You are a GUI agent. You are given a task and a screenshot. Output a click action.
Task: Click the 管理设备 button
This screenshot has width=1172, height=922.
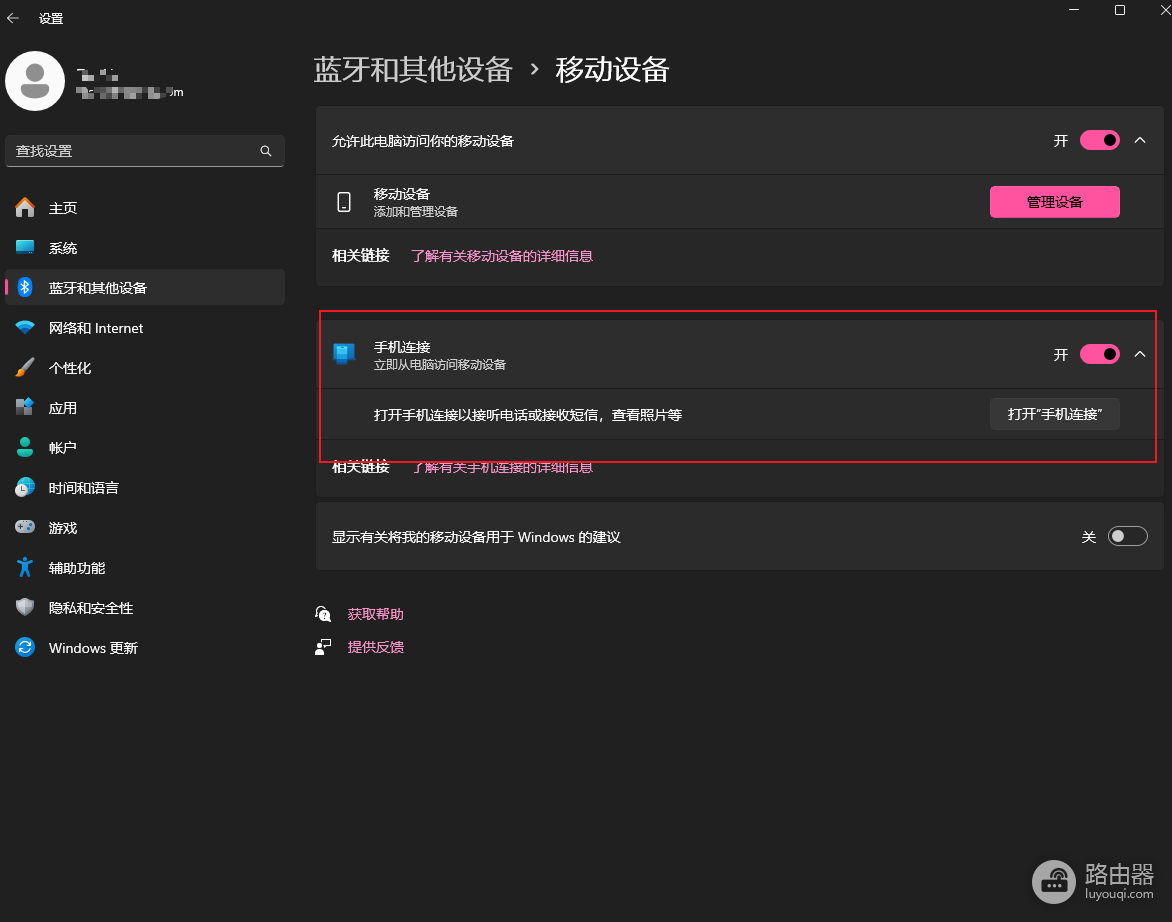pos(1055,202)
